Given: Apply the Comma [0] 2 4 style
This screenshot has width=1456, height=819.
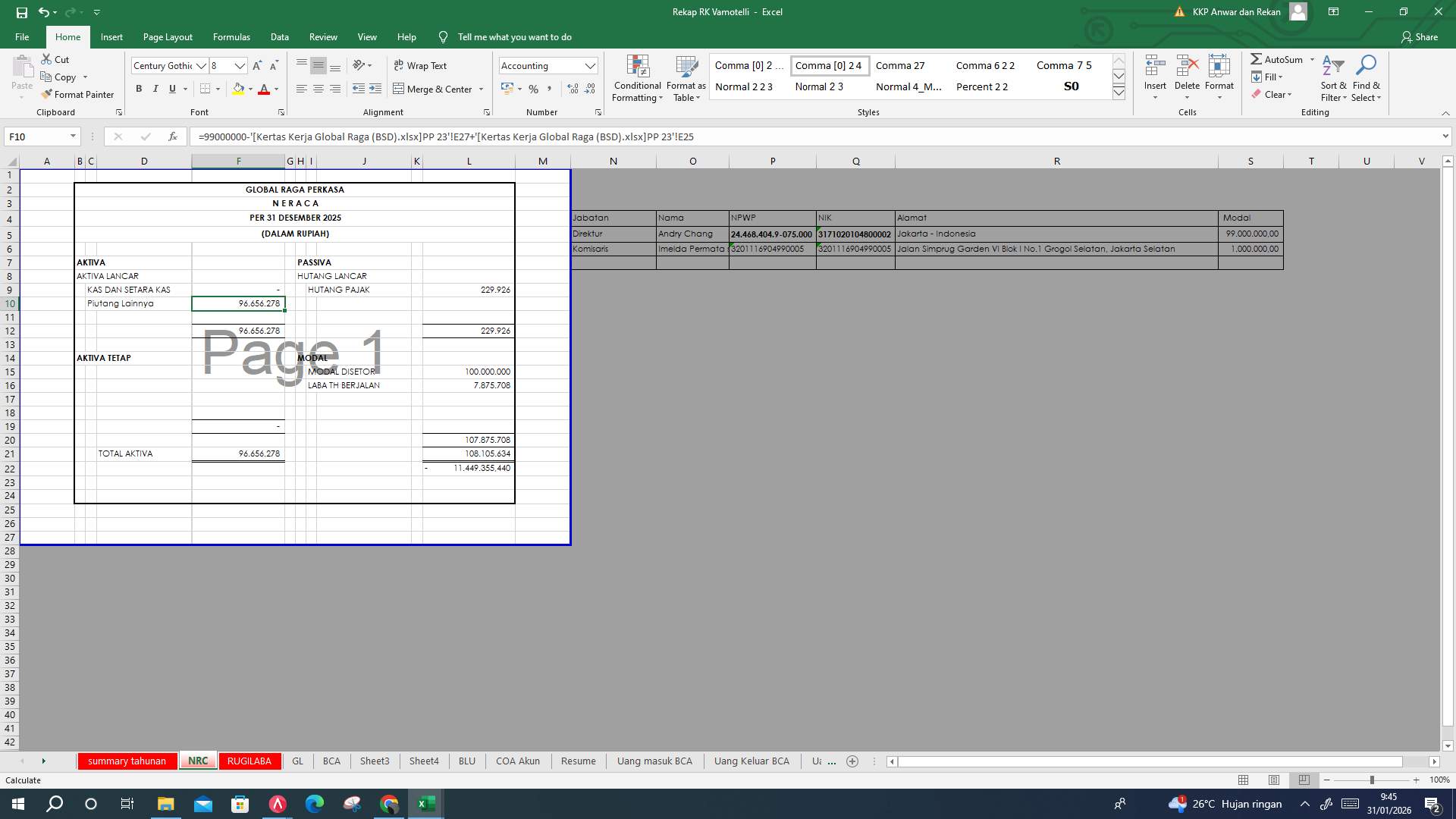Looking at the screenshot, I should 830,65.
